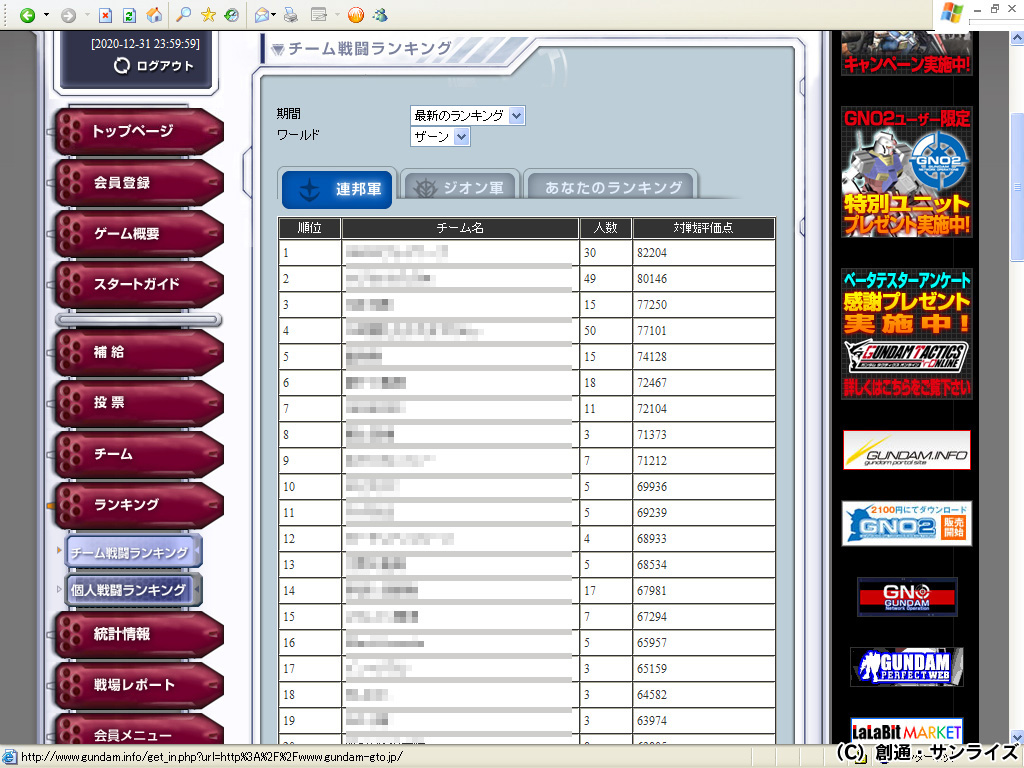Screen dimensions: 1024x768
Task: Open the GNO Gundam Network Operation banner
Action: (x=907, y=597)
